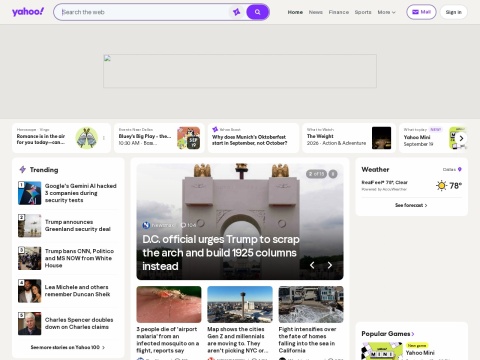Click RealFeel 78°, Clear text
The width and height of the screenshot is (480, 360).
(x=385, y=182)
